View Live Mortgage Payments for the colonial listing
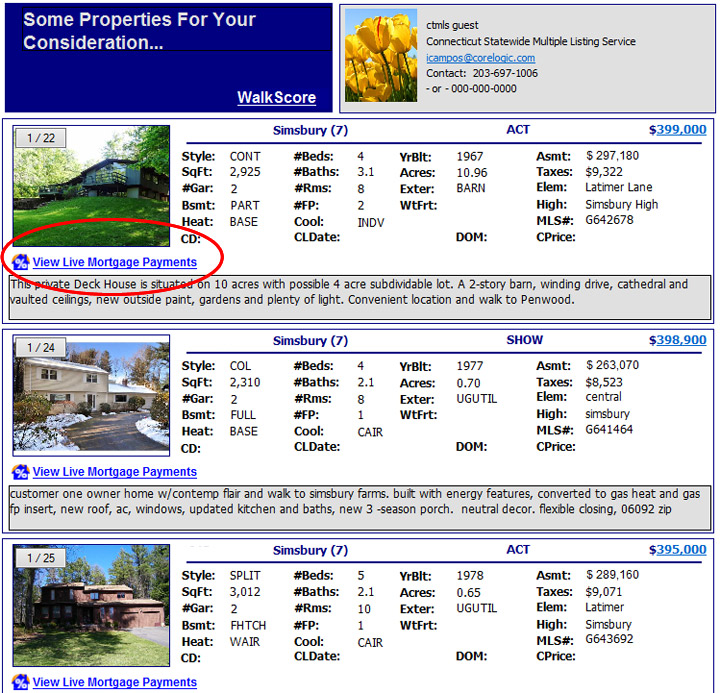Viewport: 720px width, 693px height. pos(114,472)
